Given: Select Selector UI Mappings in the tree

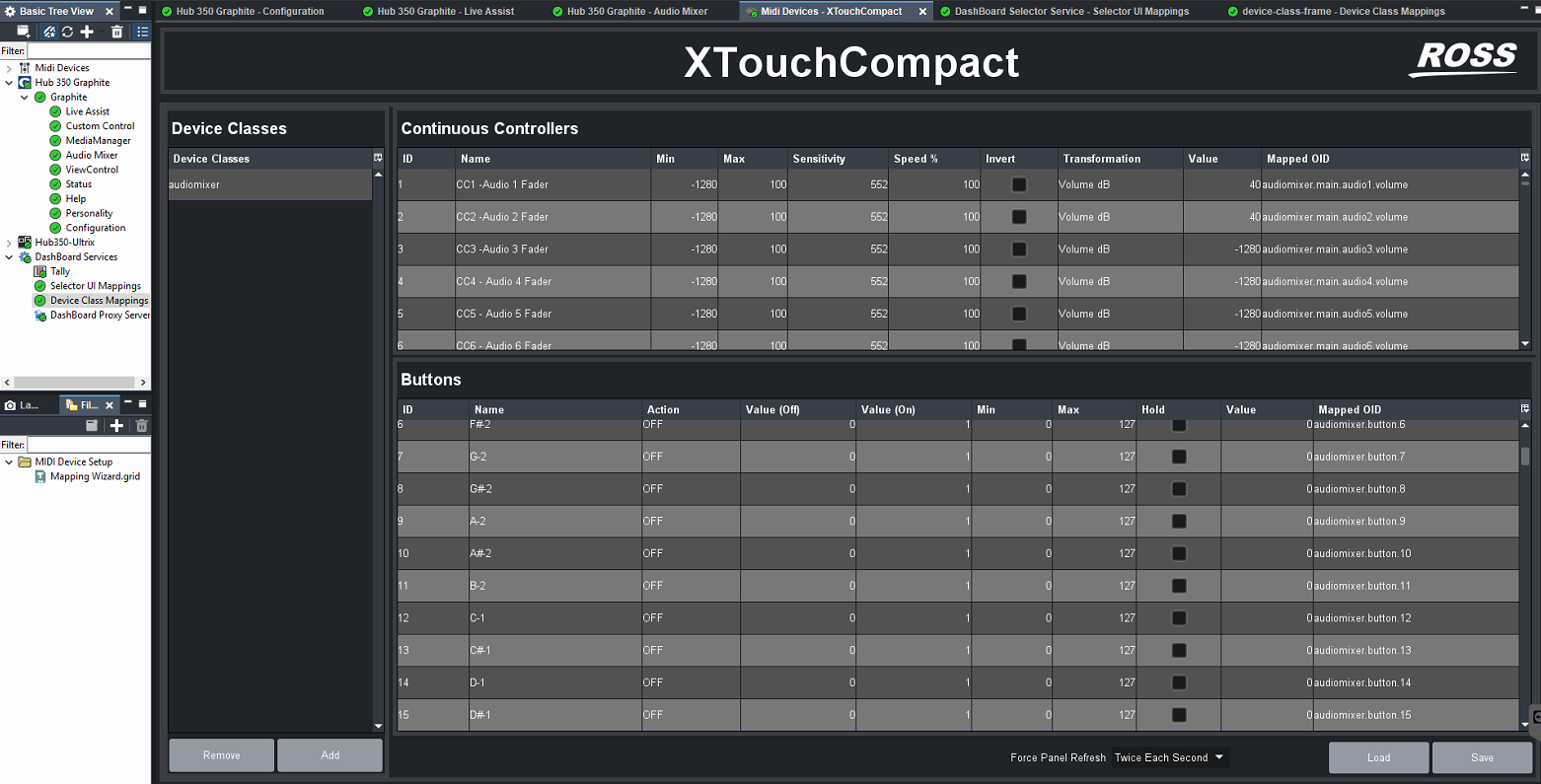Looking at the screenshot, I should pyautogui.click(x=96, y=286).
